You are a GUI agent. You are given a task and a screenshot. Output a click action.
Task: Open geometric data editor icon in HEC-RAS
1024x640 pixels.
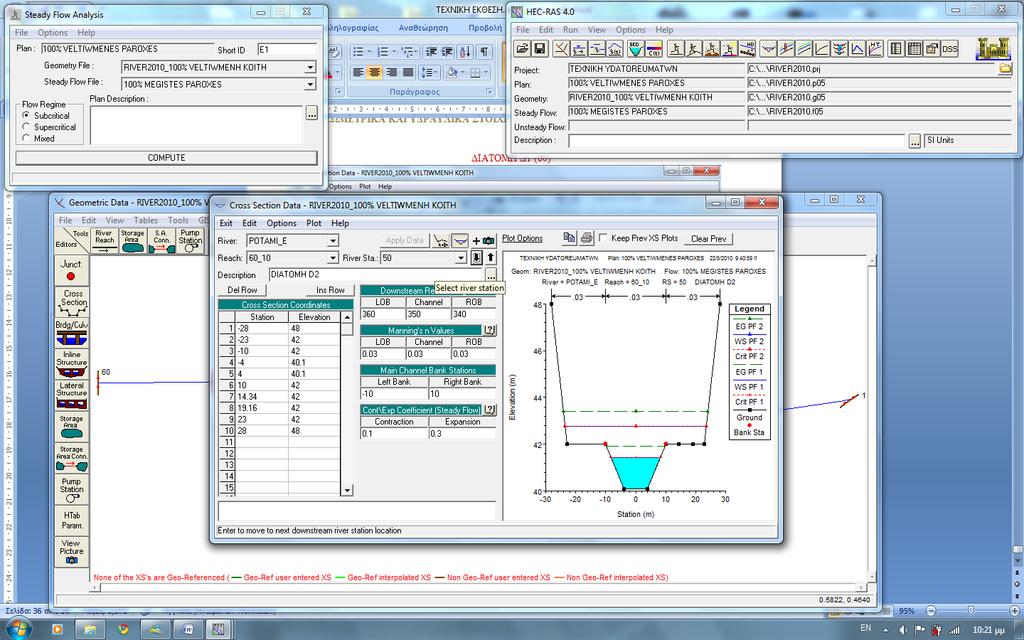(561, 48)
